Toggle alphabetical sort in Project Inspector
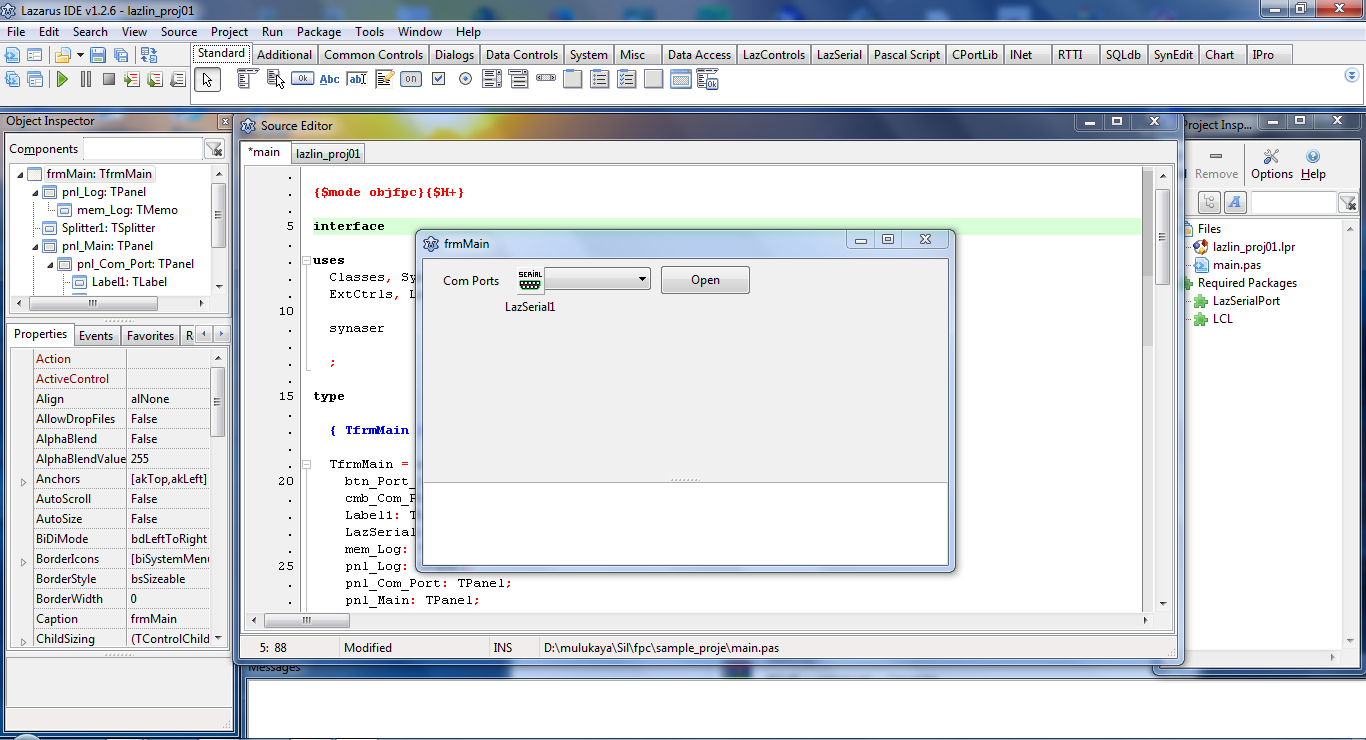Viewport: 1366px width, 740px height. point(1235,202)
